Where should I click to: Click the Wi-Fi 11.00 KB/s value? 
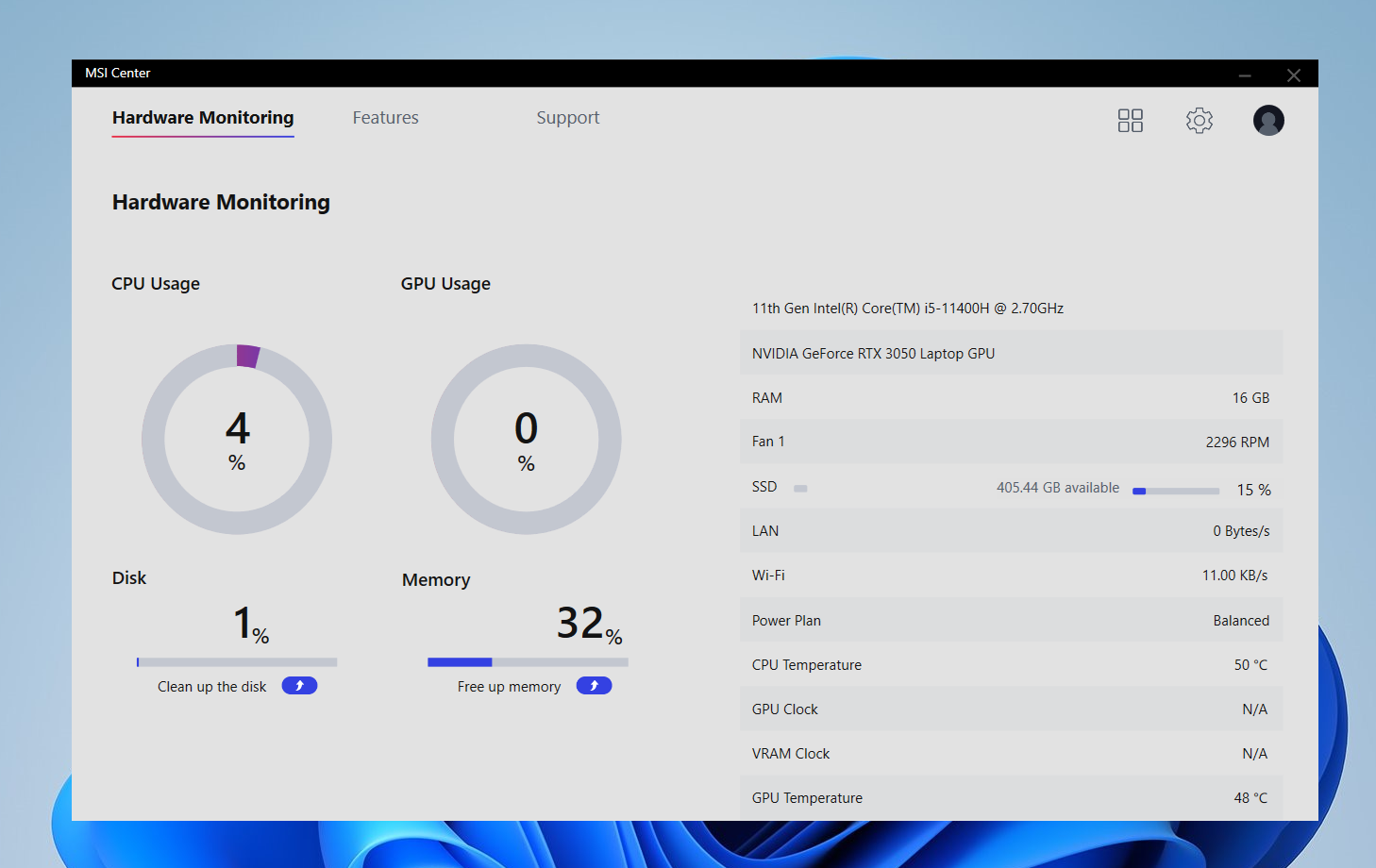click(1234, 576)
